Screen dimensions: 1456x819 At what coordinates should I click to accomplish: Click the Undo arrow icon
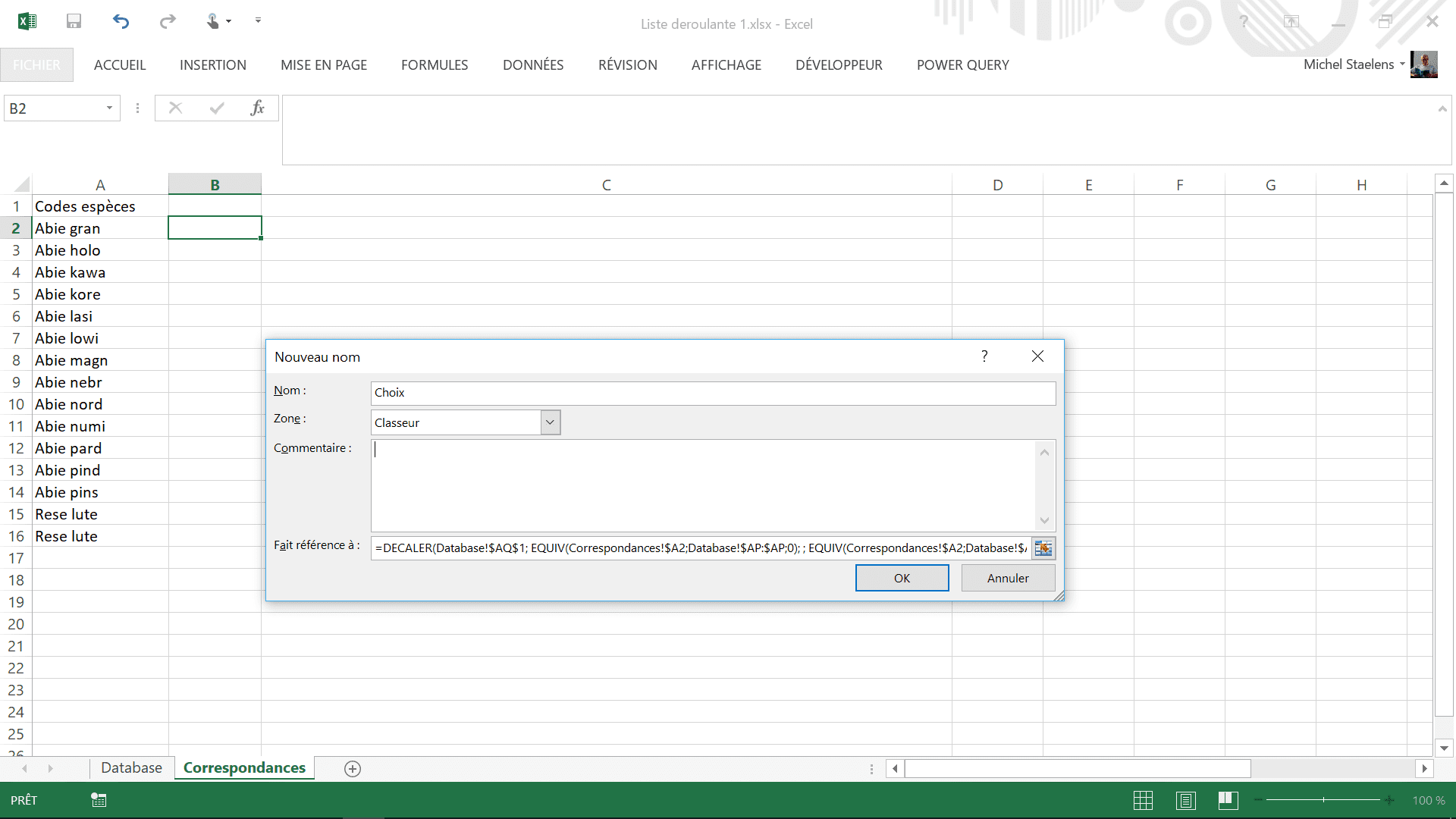click(x=121, y=21)
